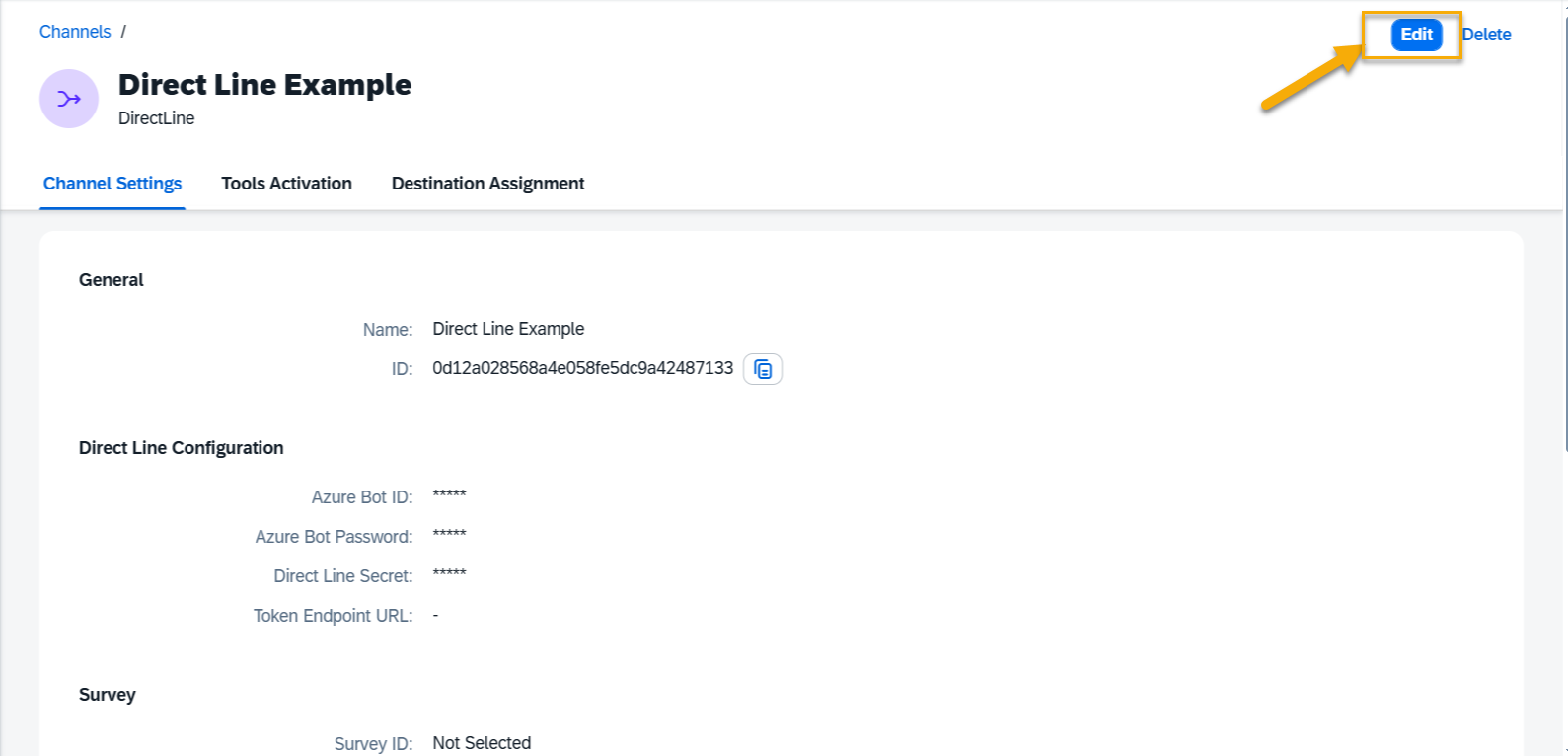Select the channel ID value text
The image size is (1568, 756).
click(582, 368)
